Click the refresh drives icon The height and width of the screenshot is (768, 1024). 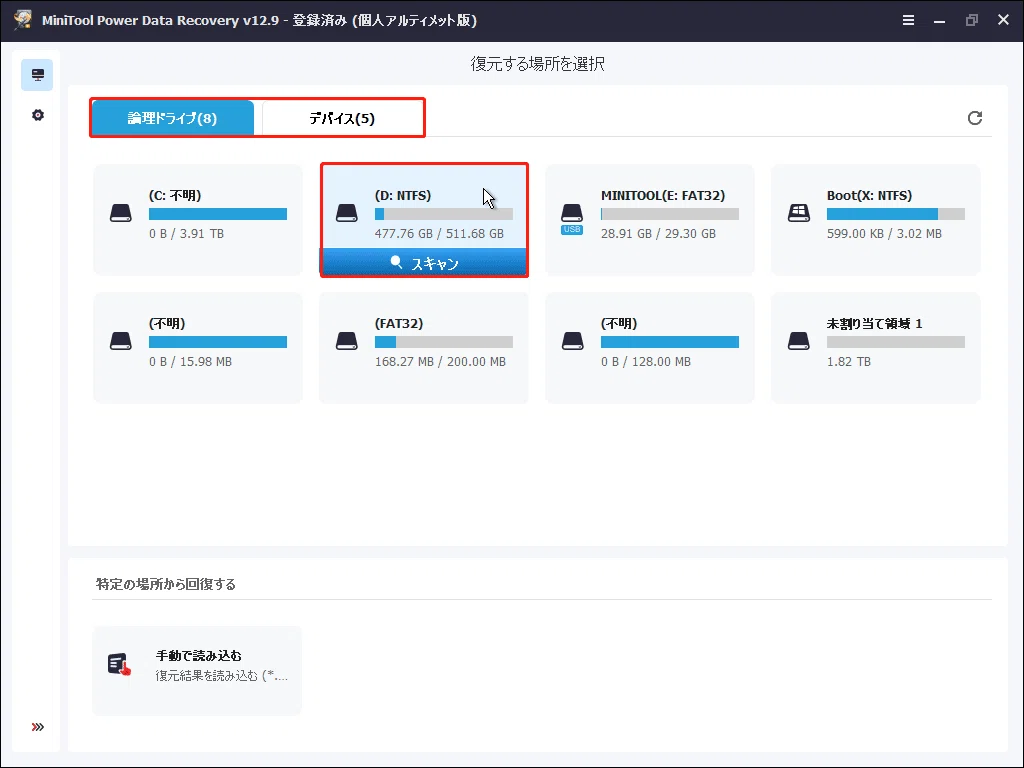pos(975,118)
